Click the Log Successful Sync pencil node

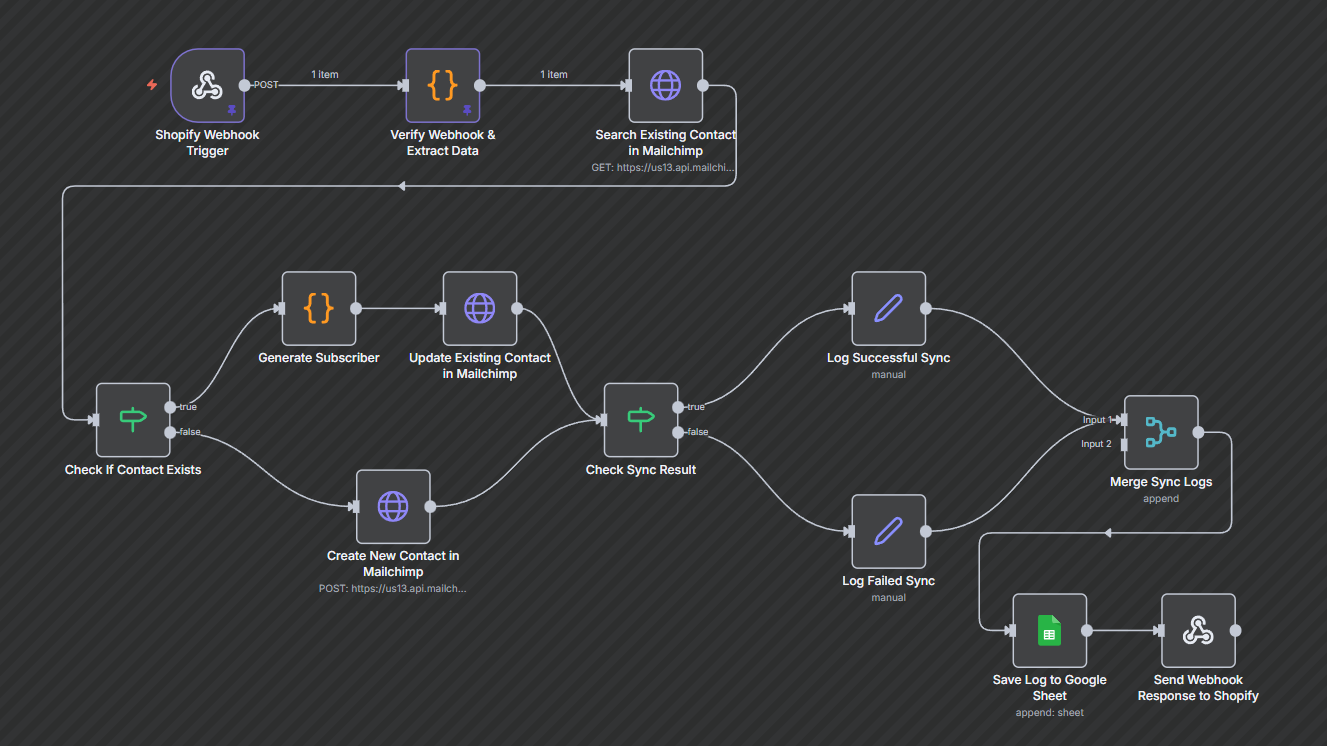pyautogui.click(x=889, y=309)
